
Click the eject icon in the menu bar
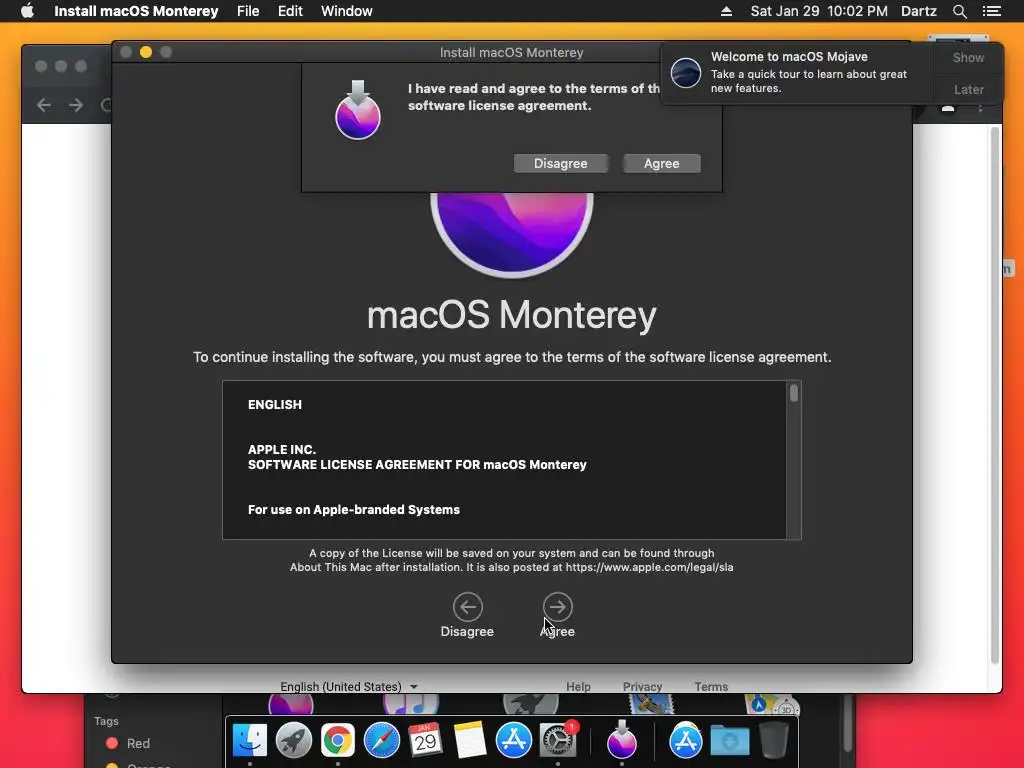(726, 11)
